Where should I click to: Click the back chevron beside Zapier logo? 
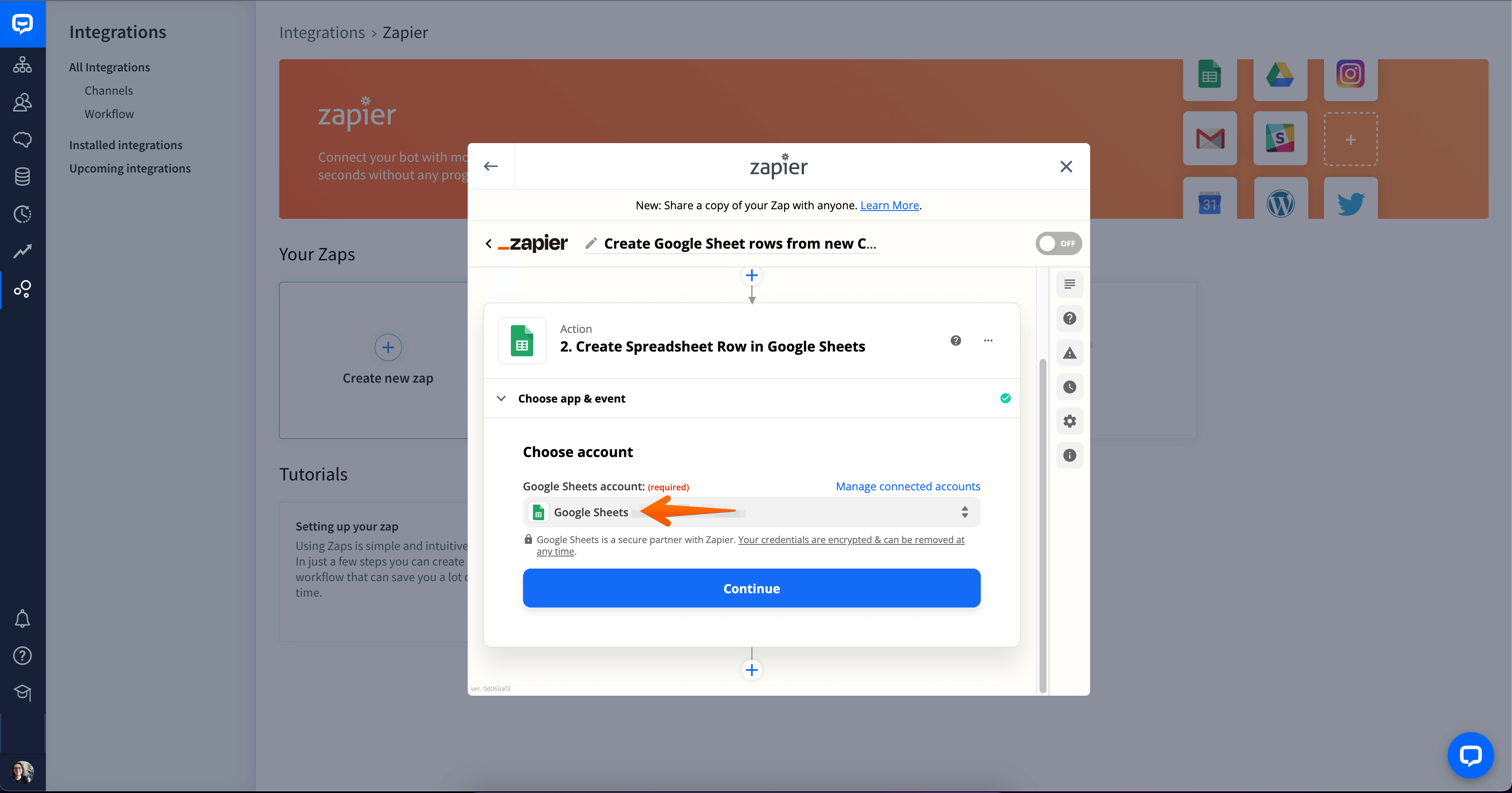pyautogui.click(x=488, y=243)
